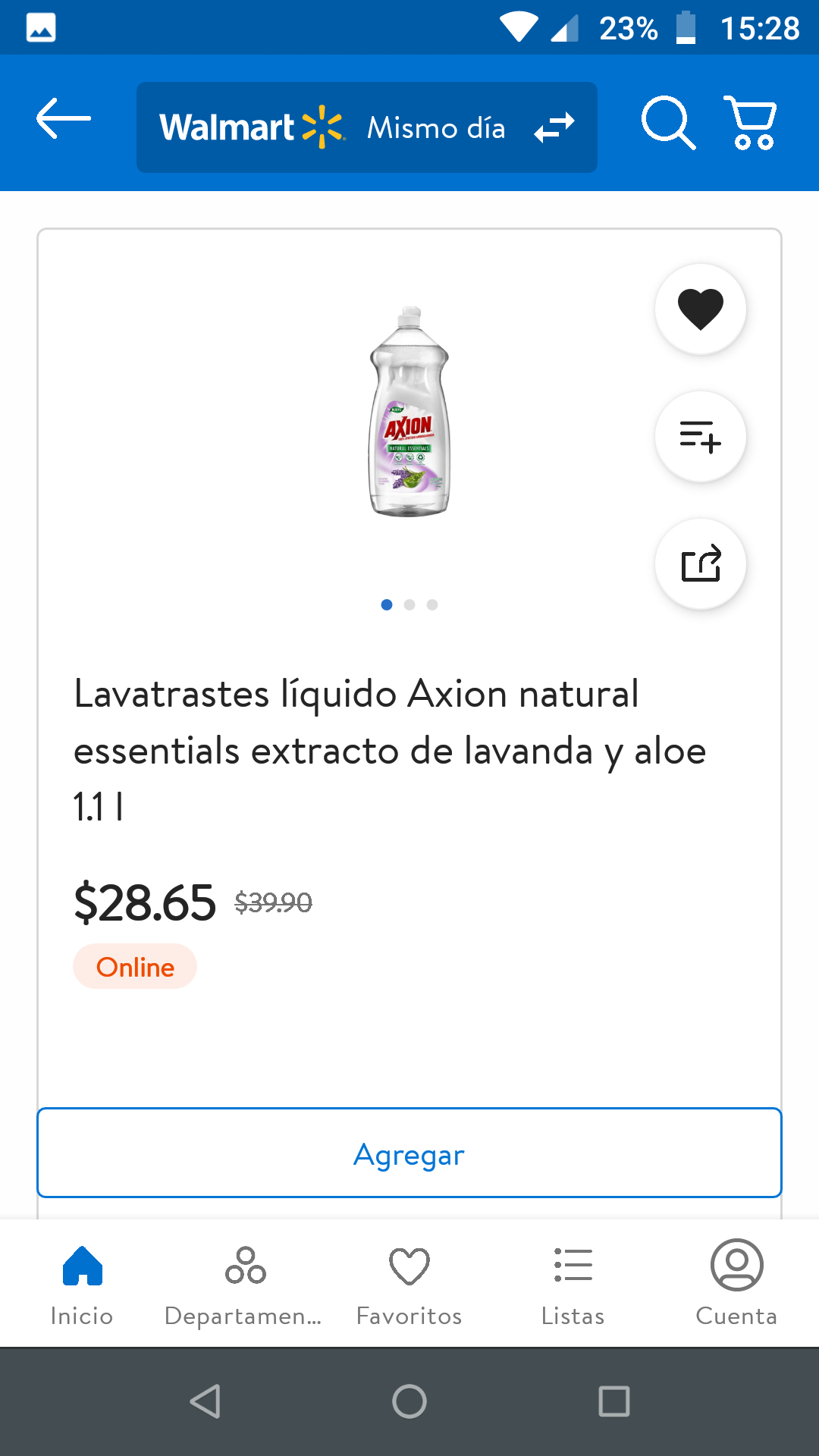Open Android recent apps square button
The image size is (819, 1456).
click(614, 1401)
